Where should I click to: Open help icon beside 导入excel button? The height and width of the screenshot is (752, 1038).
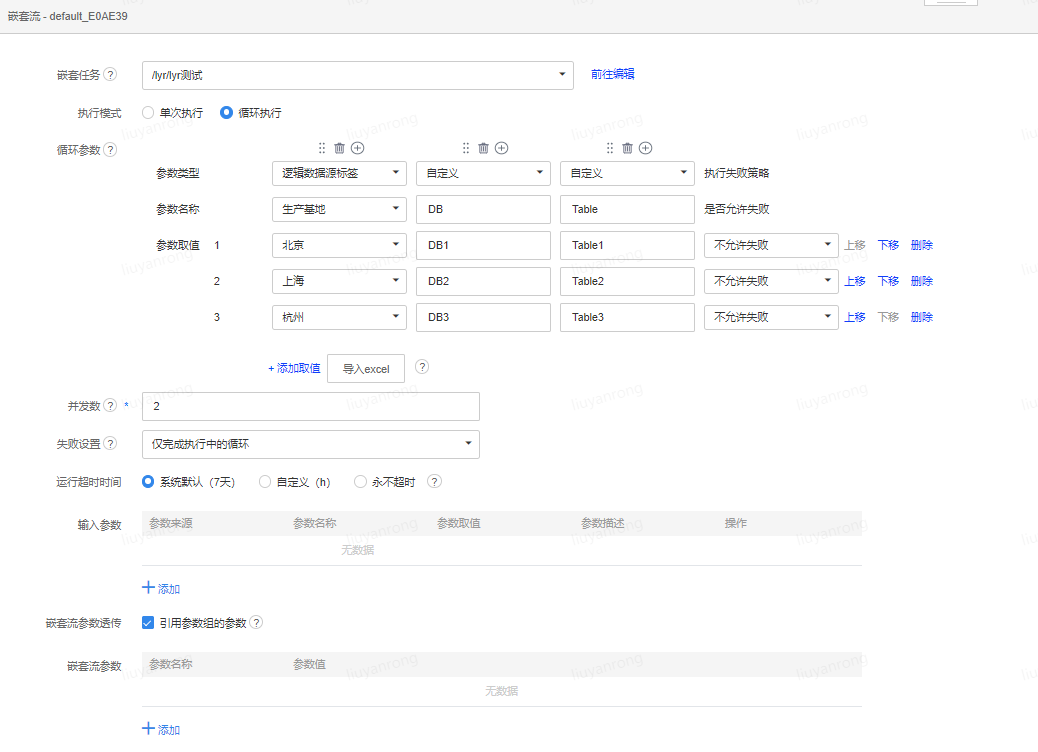click(422, 367)
